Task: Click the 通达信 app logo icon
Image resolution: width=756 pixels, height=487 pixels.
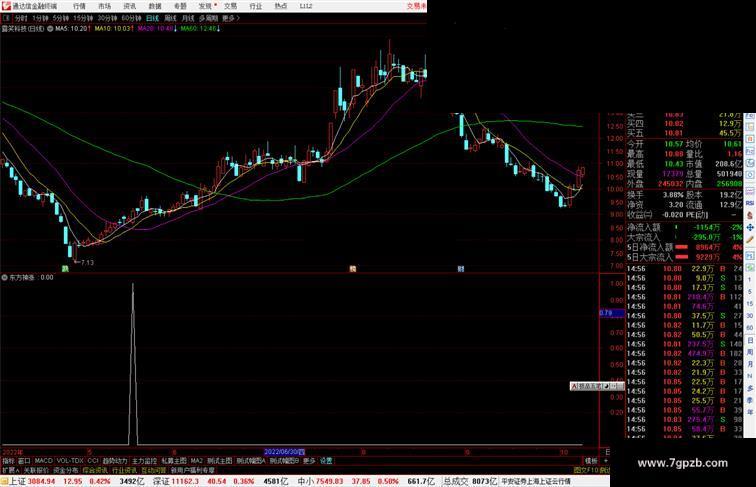Action: pyautogui.click(x=6, y=6)
